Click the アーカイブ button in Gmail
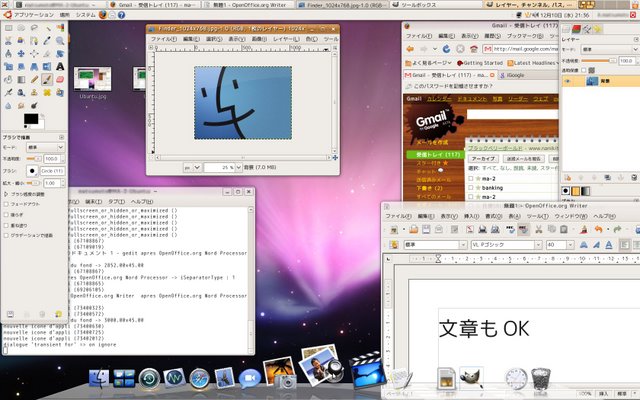 (x=483, y=158)
